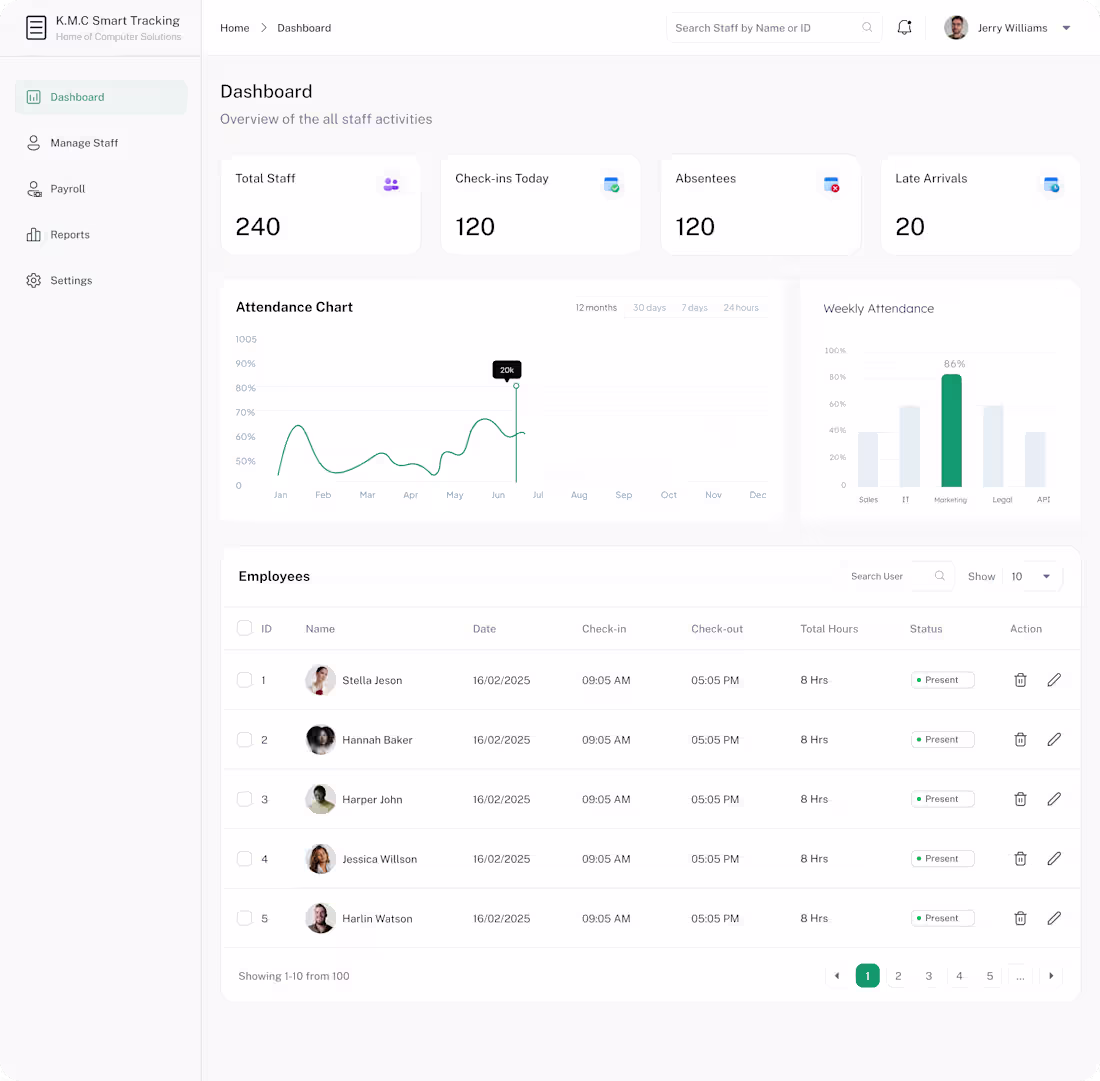
Task: Go to page 1 of employees
Action: [867, 976]
